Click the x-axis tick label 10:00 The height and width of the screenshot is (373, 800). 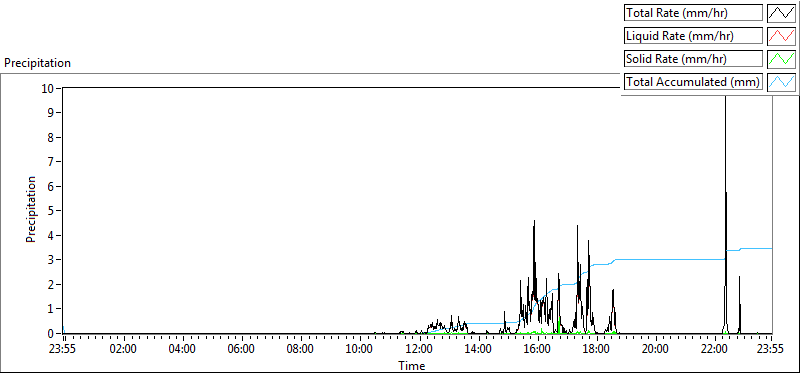[359, 350]
